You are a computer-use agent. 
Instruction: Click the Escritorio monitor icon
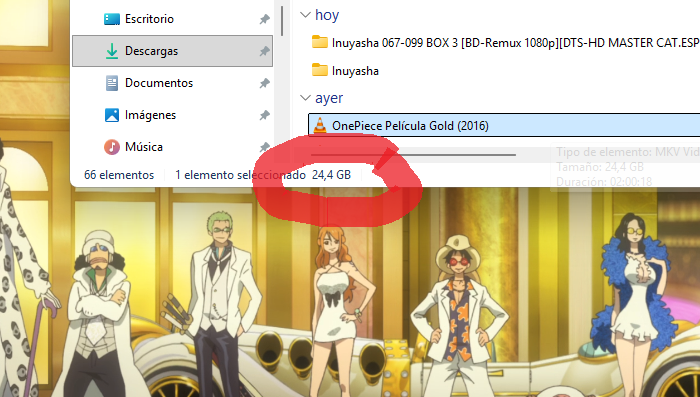(112, 19)
